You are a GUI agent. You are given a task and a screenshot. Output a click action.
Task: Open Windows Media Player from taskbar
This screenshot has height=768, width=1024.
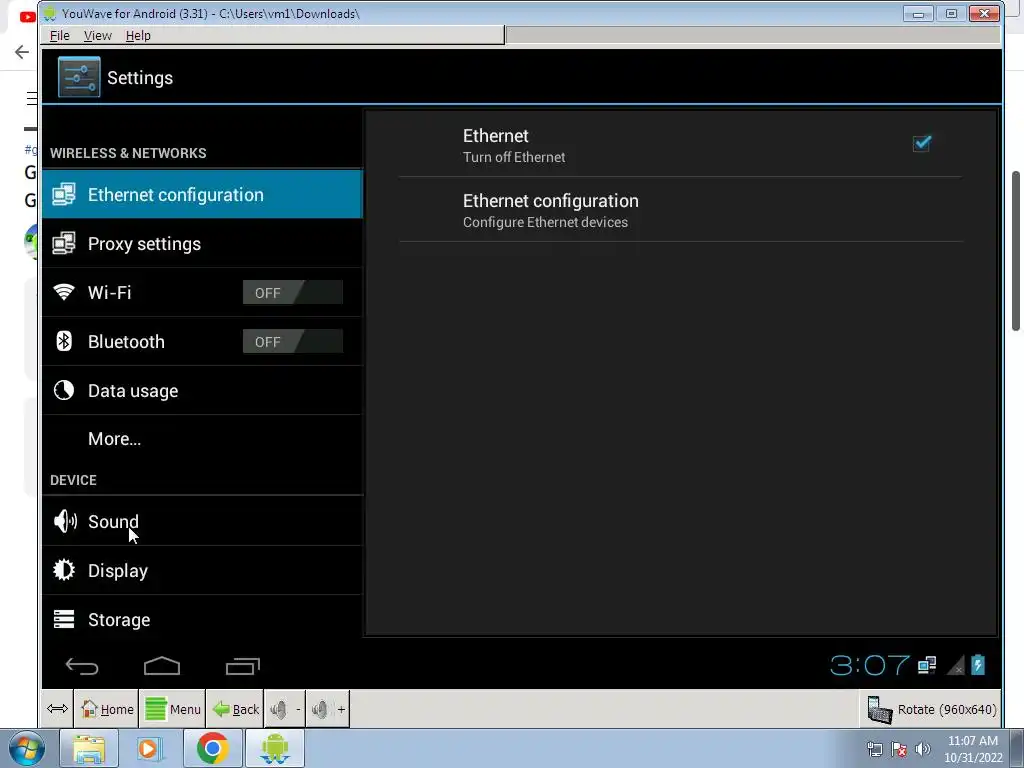tap(149, 748)
